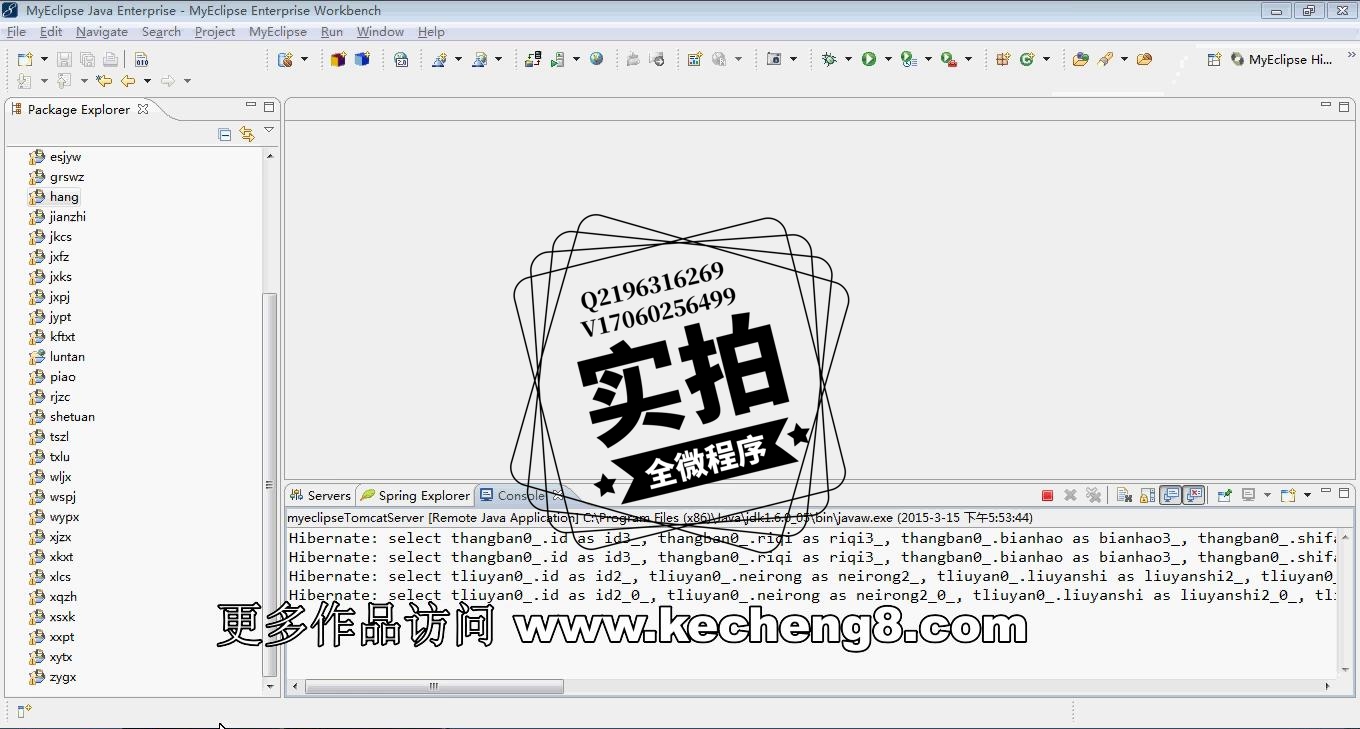Select the esjyw project
This screenshot has width=1360, height=729.
pos(55,157)
